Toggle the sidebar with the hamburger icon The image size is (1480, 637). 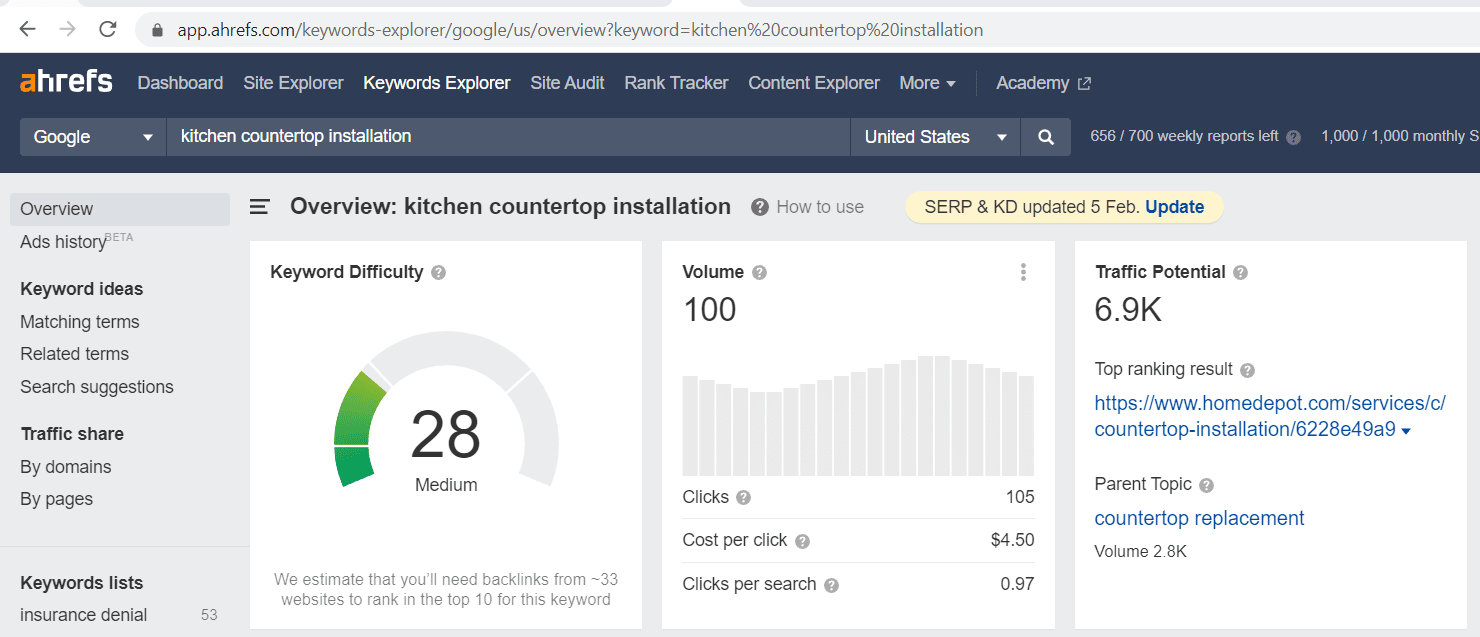coord(260,207)
